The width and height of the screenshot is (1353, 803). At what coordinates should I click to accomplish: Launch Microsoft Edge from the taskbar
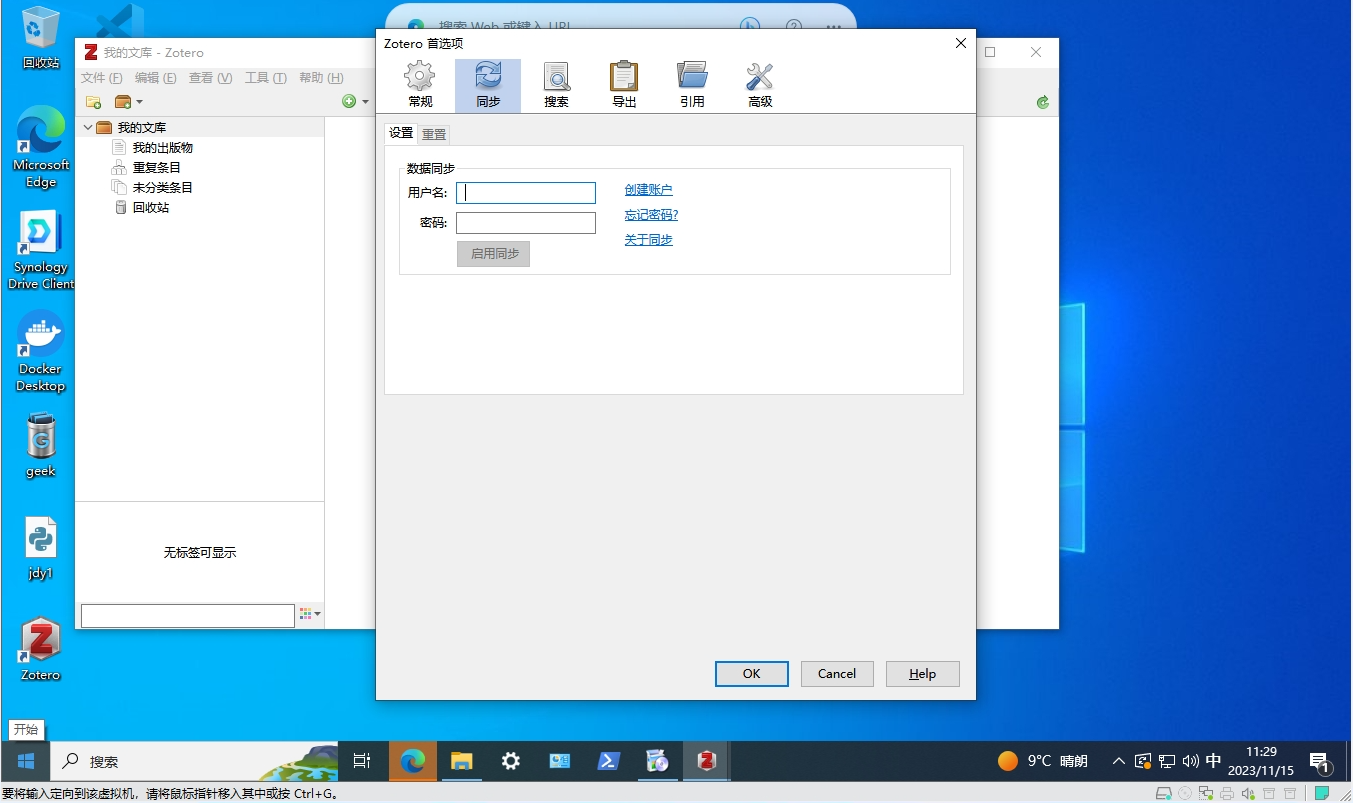click(412, 761)
